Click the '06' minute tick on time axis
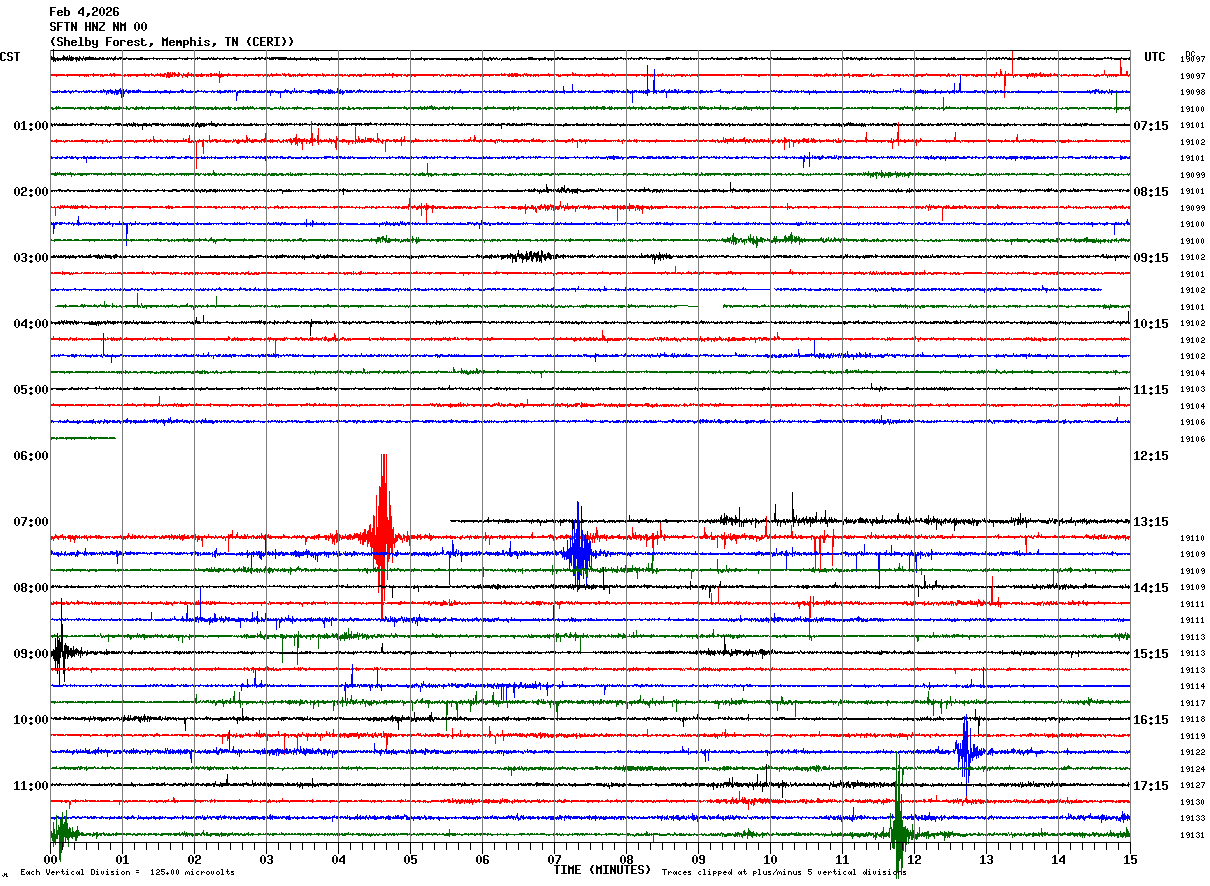This screenshot has height=886, width=1210. [482, 859]
